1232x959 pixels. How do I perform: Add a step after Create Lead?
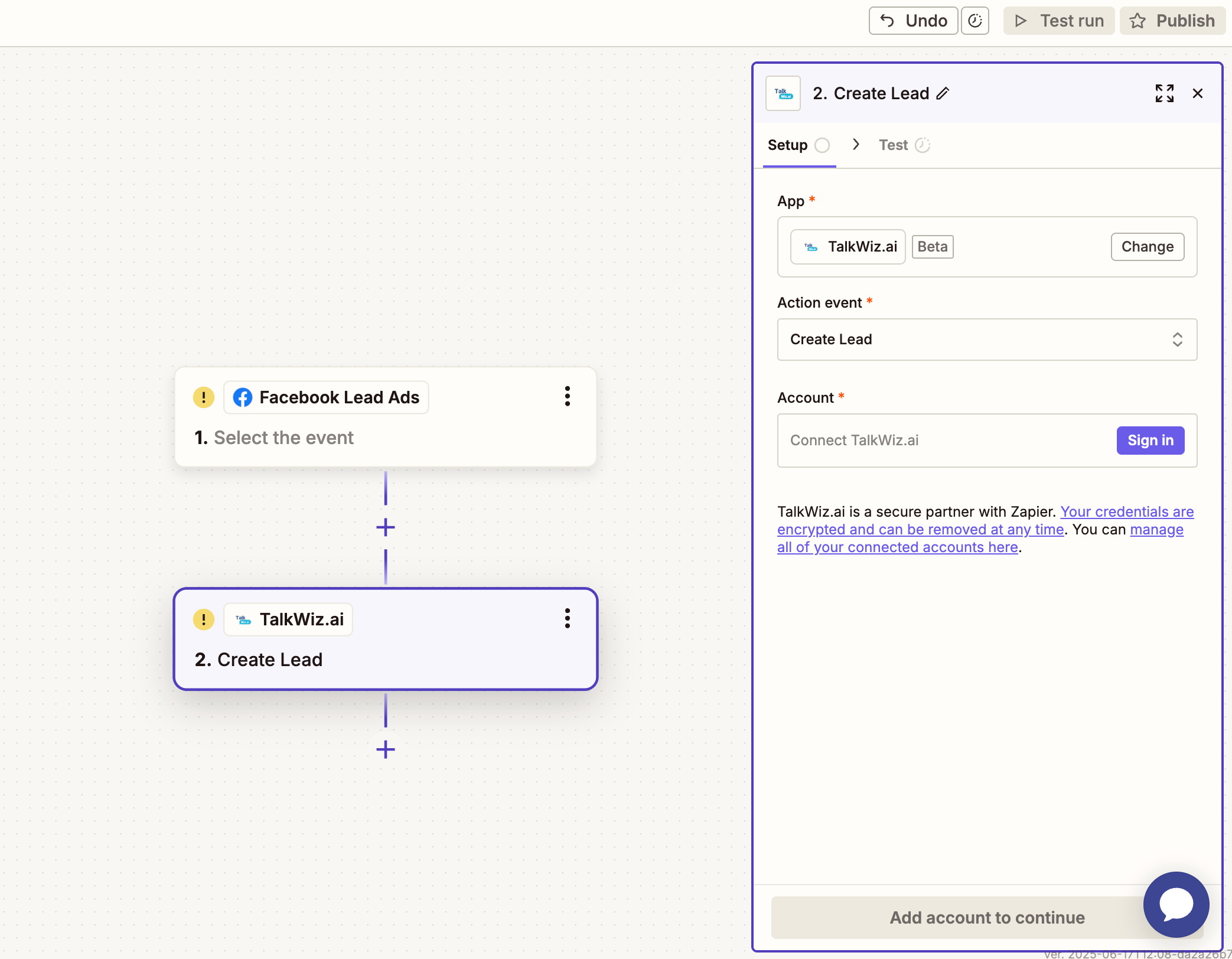(x=386, y=750)
